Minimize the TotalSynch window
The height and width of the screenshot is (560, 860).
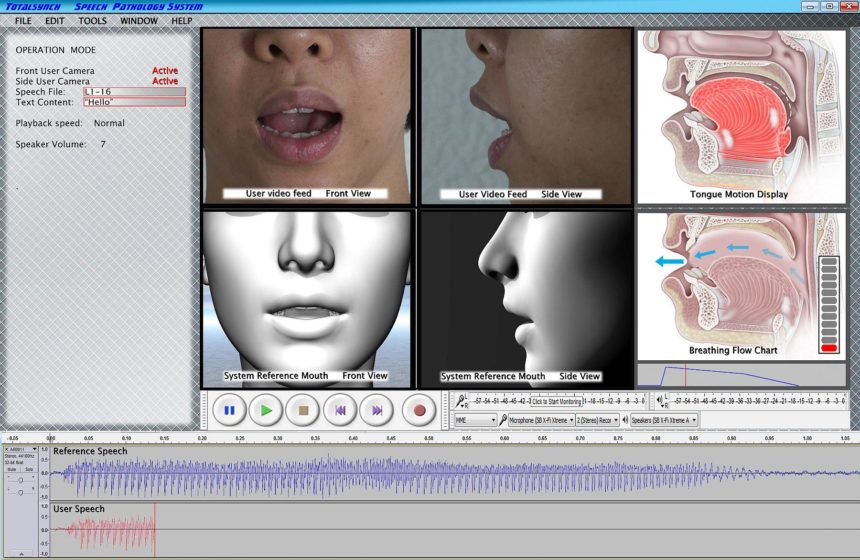810,7
